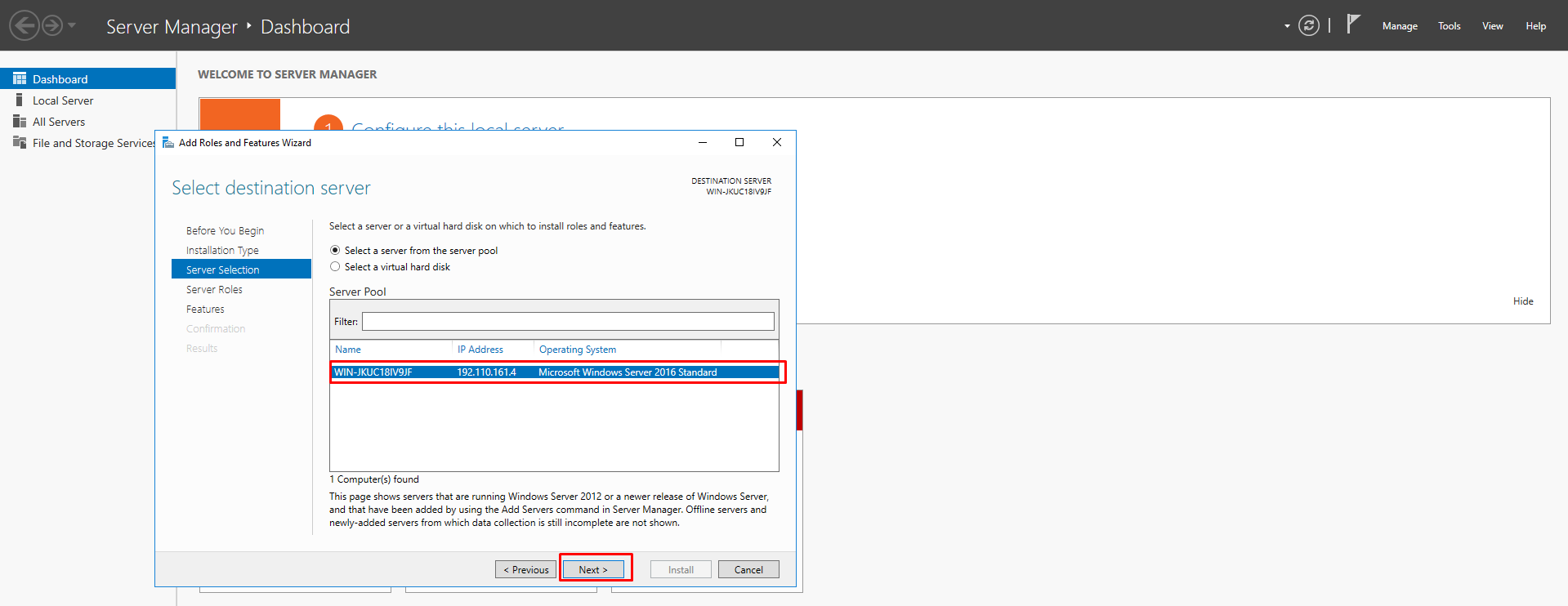1568x606 pixels.
Task: Maximize the Add Roles and Features Wizard
Action: 739,142
